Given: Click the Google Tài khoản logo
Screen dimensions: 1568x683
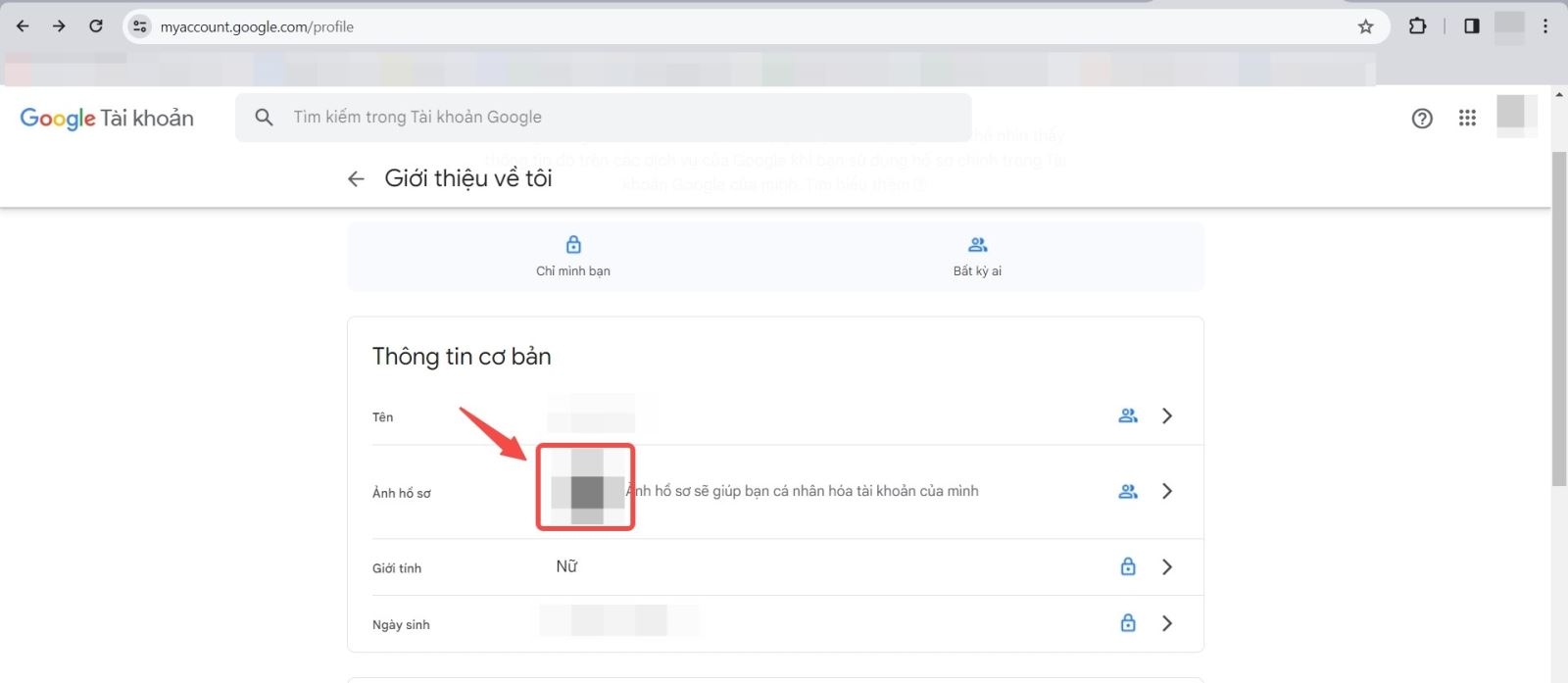Looking at the screenshot, I should coord(107,118).
